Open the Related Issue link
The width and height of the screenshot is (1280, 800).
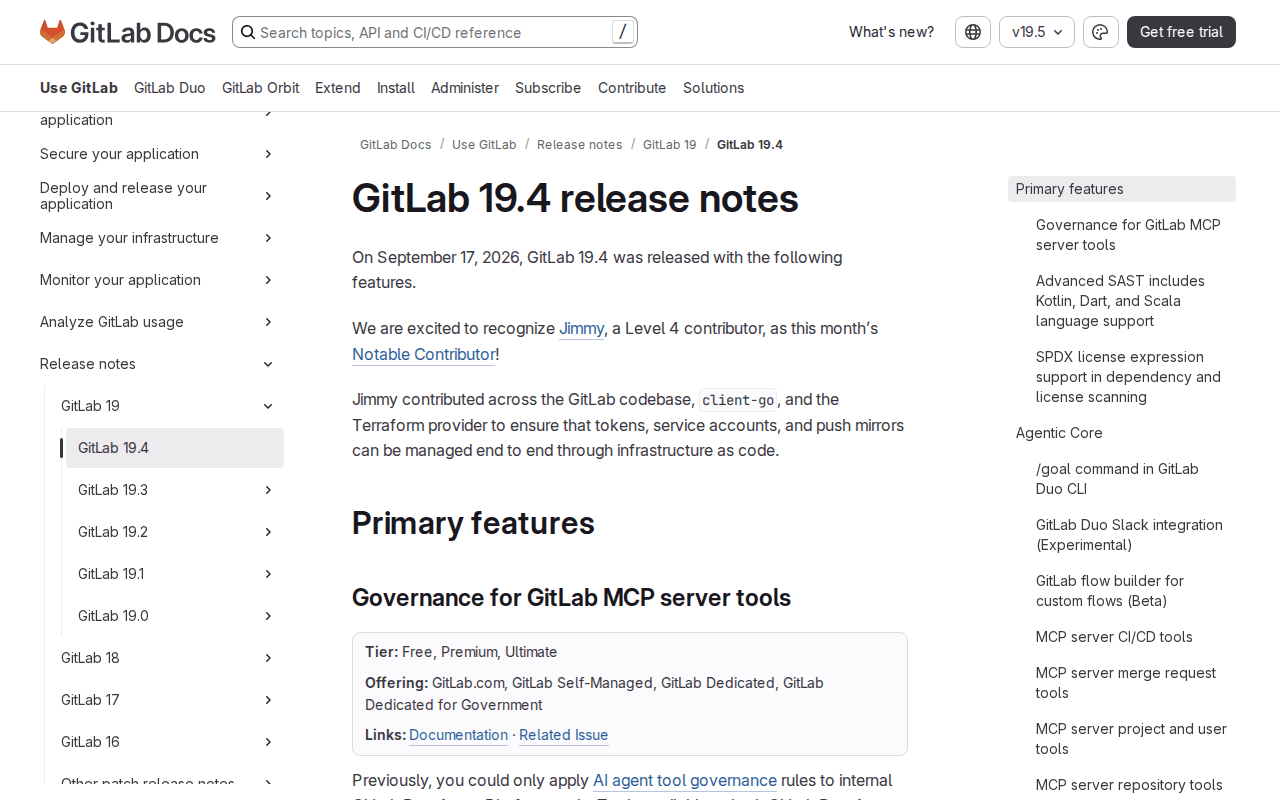click(563, 735)
